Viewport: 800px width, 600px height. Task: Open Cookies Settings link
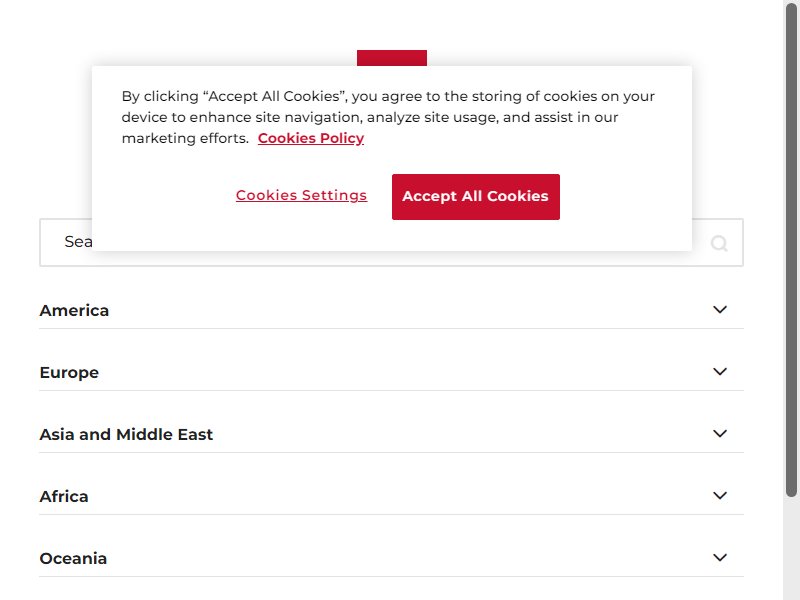click(302, 195)
